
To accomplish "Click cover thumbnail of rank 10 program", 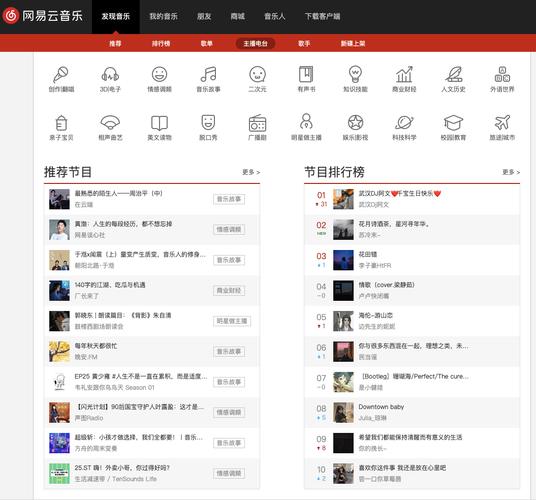I will tap(343, 473).
